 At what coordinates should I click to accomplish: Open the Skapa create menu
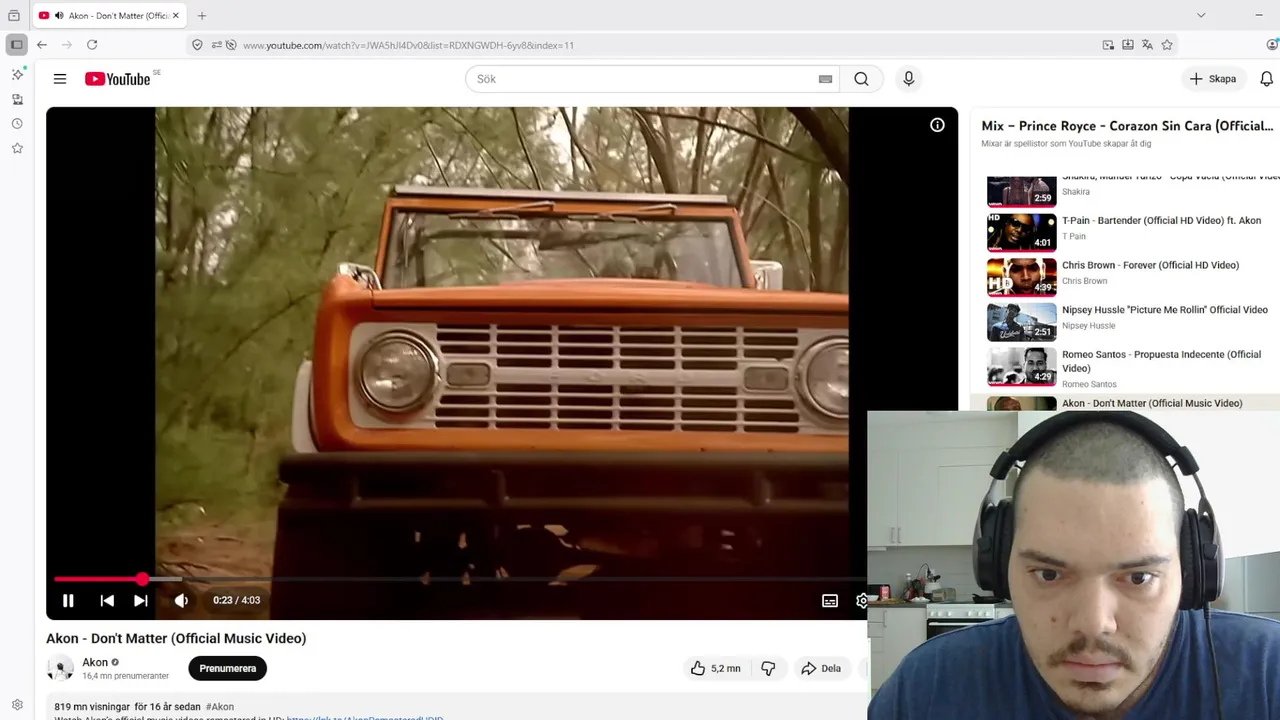click(x=1212, y=79)
